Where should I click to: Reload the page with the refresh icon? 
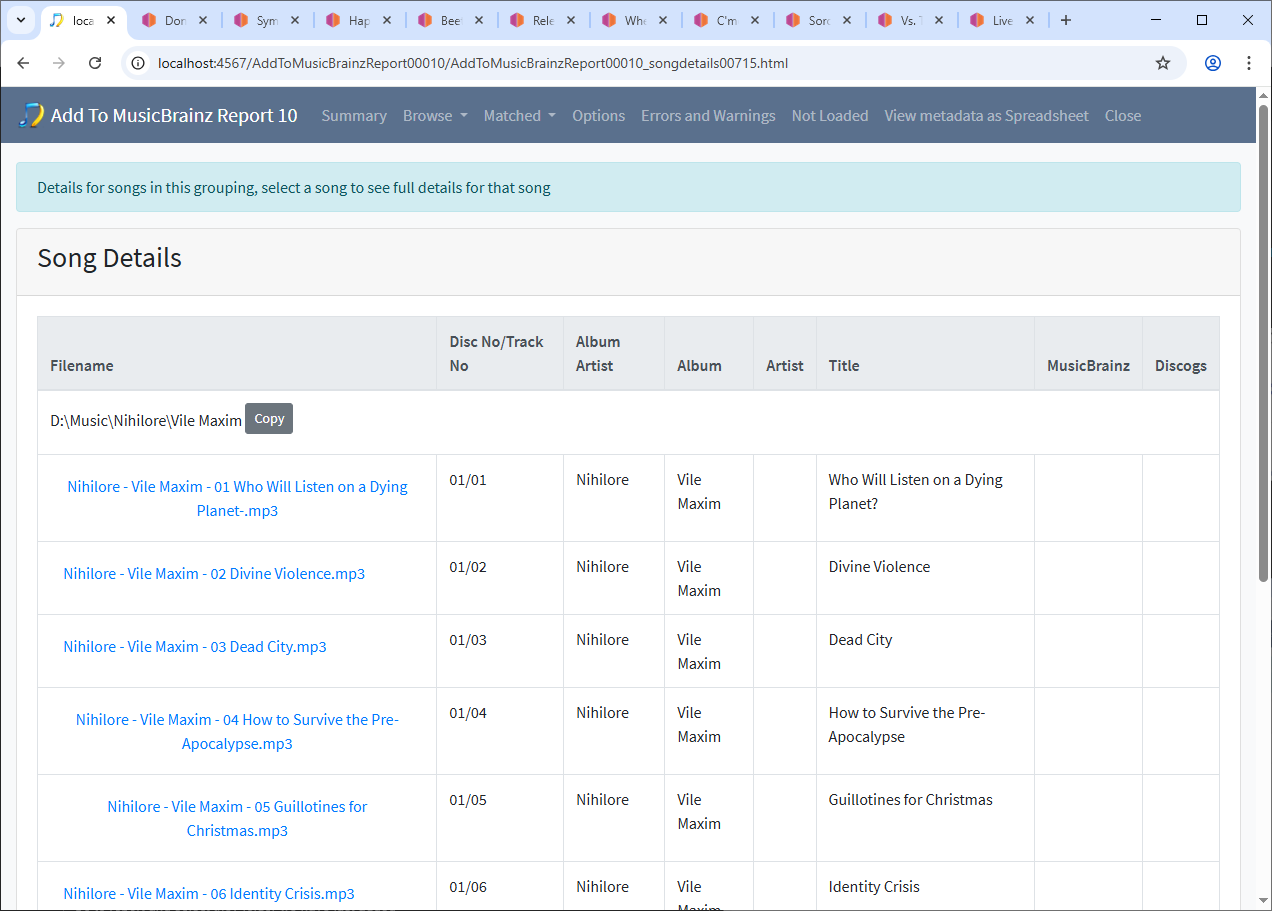(95, 63)
